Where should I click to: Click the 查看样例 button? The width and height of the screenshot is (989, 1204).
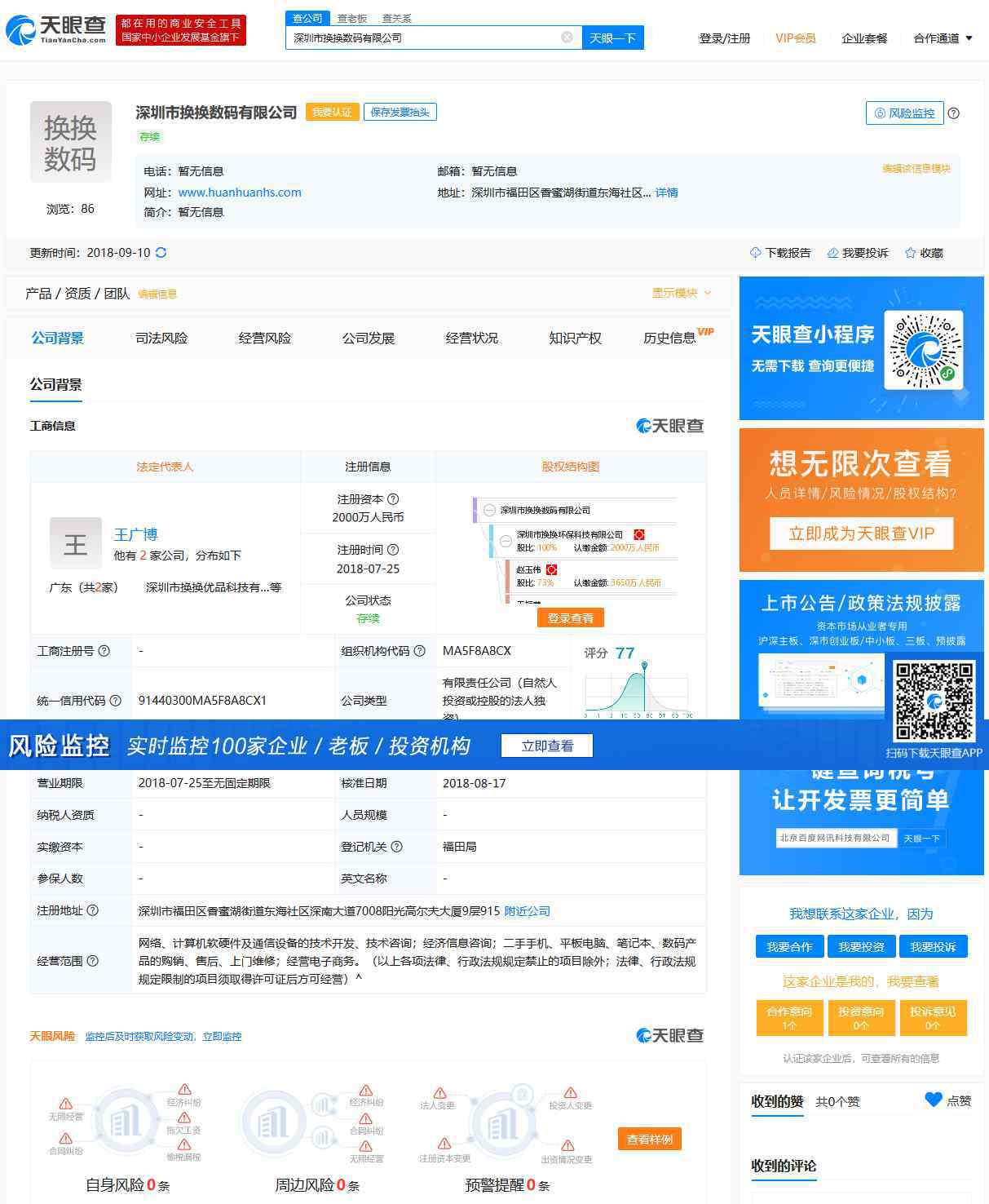tap(650, 1140)
